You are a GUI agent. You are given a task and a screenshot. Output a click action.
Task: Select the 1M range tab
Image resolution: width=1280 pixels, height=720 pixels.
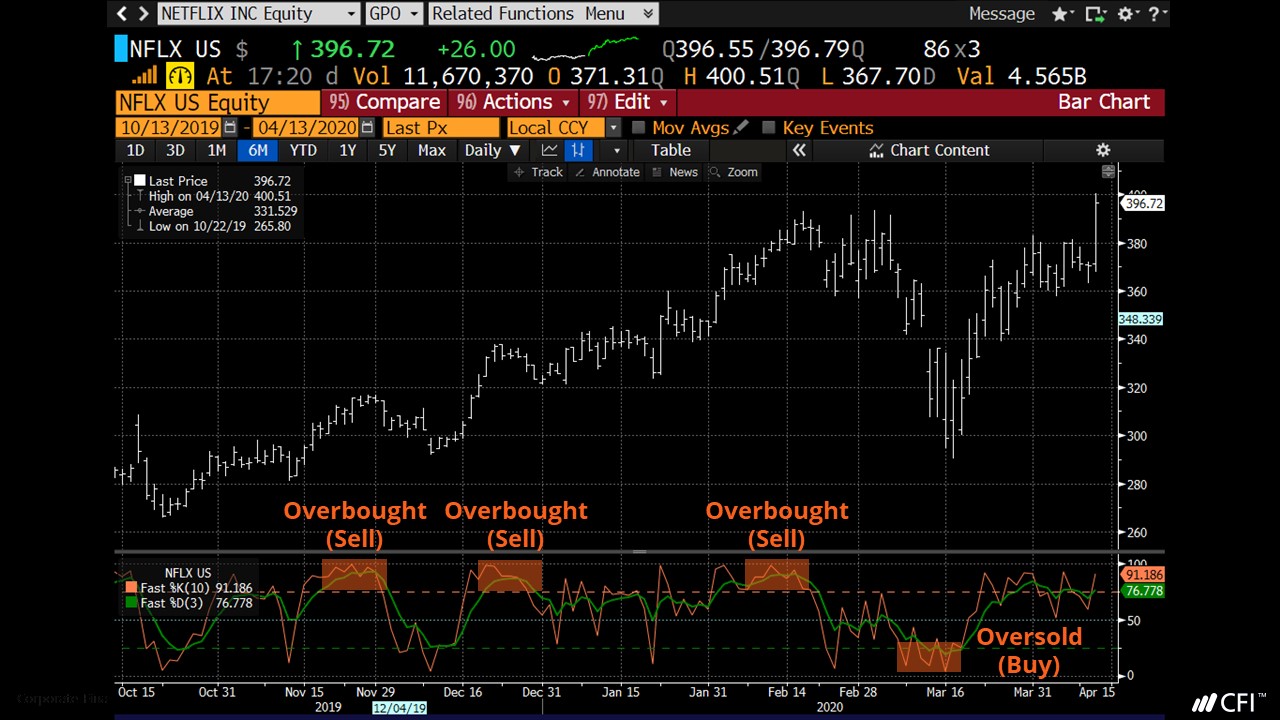point(216,150)
